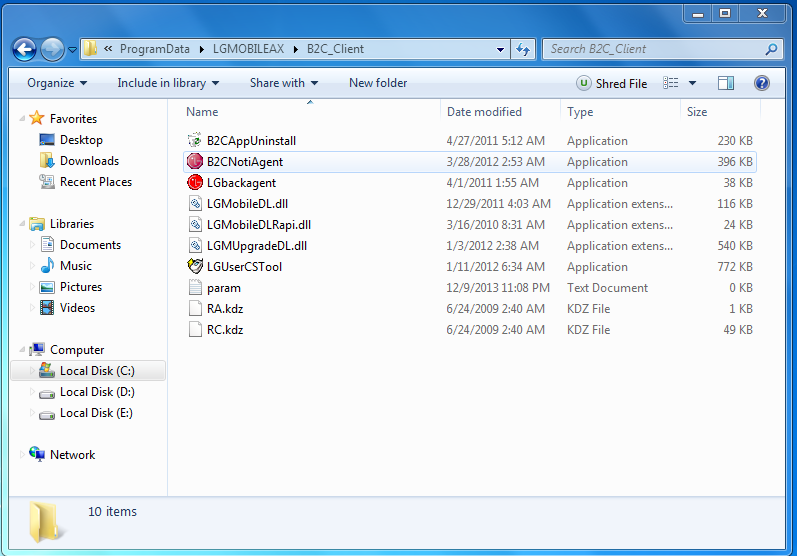Click the B2CAppUninstall file icon
The image size is (797, 556).
pos(195,140)
